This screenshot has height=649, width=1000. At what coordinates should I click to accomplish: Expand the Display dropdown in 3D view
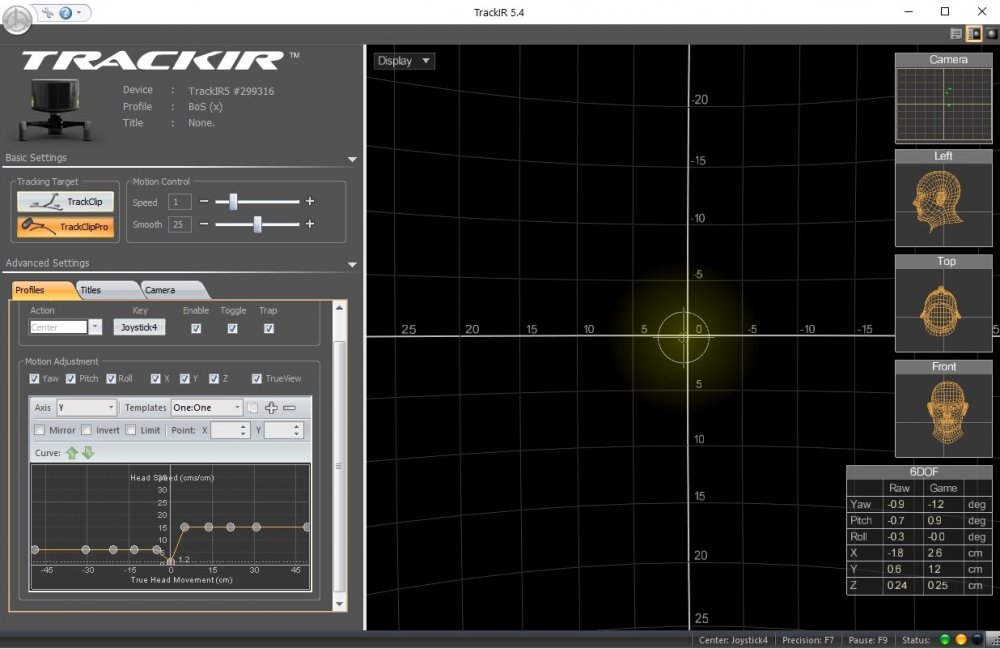404,61
